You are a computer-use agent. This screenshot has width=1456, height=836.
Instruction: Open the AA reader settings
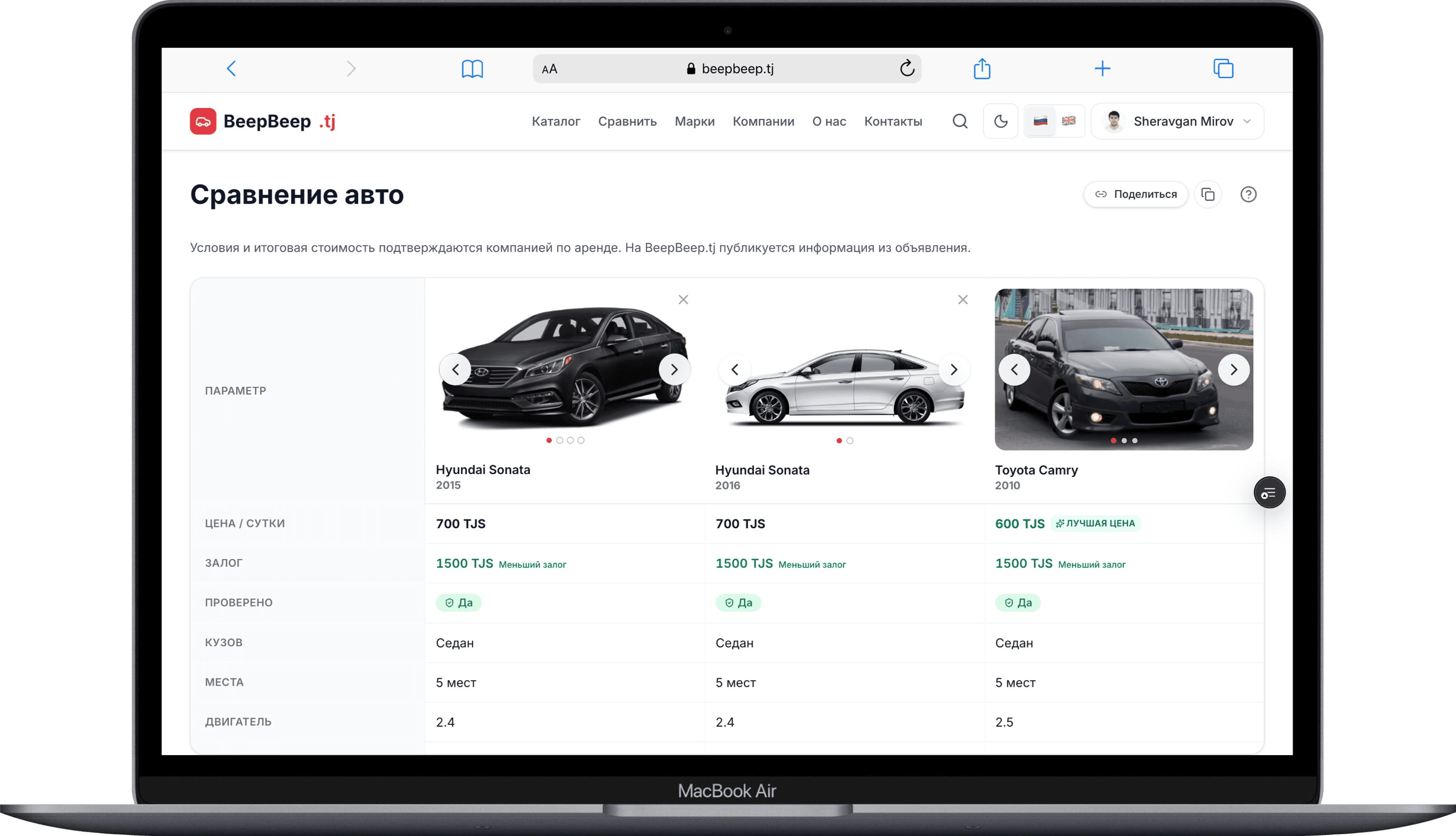(550, 69)
